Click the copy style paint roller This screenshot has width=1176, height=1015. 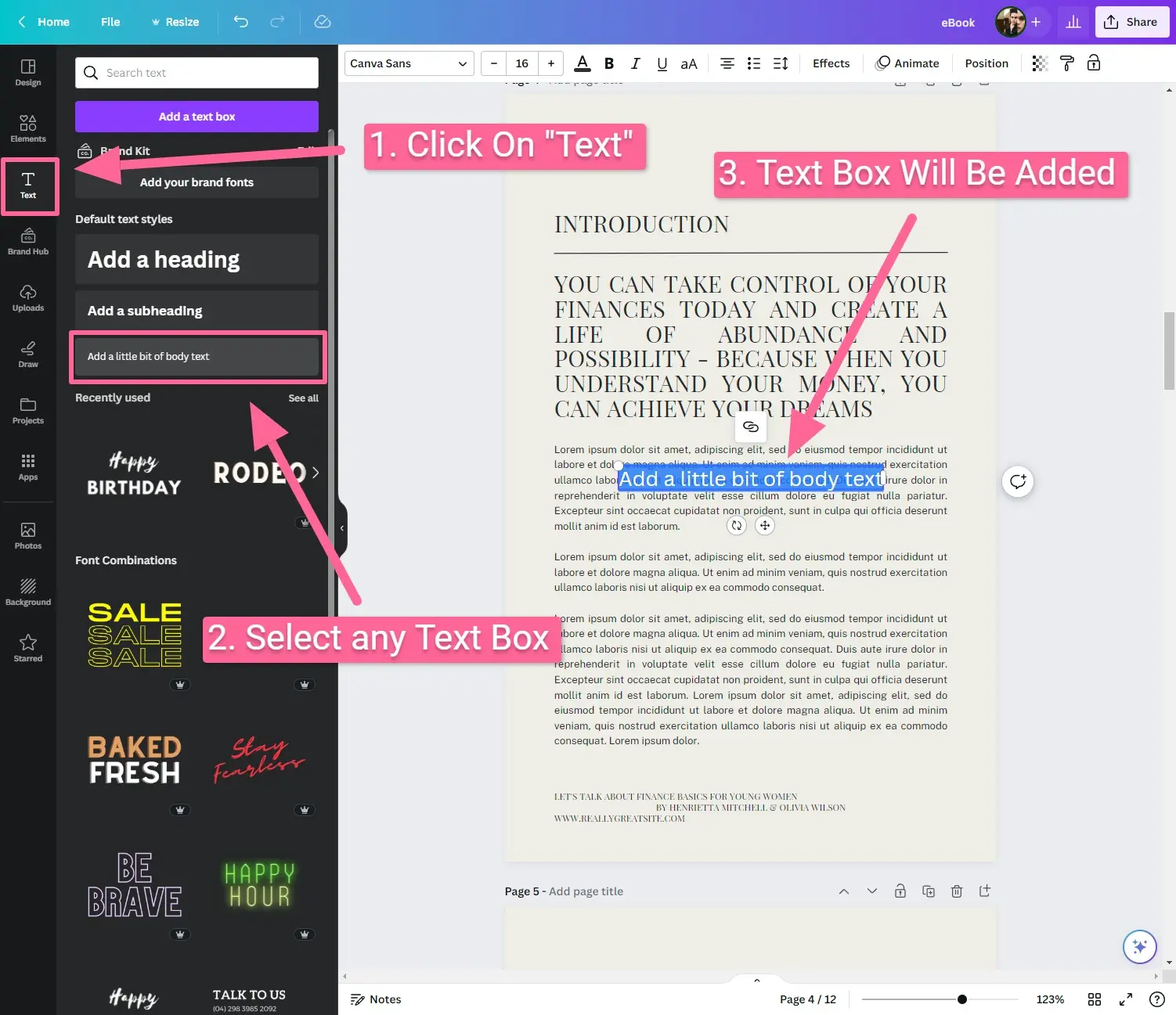[1067, 63]
